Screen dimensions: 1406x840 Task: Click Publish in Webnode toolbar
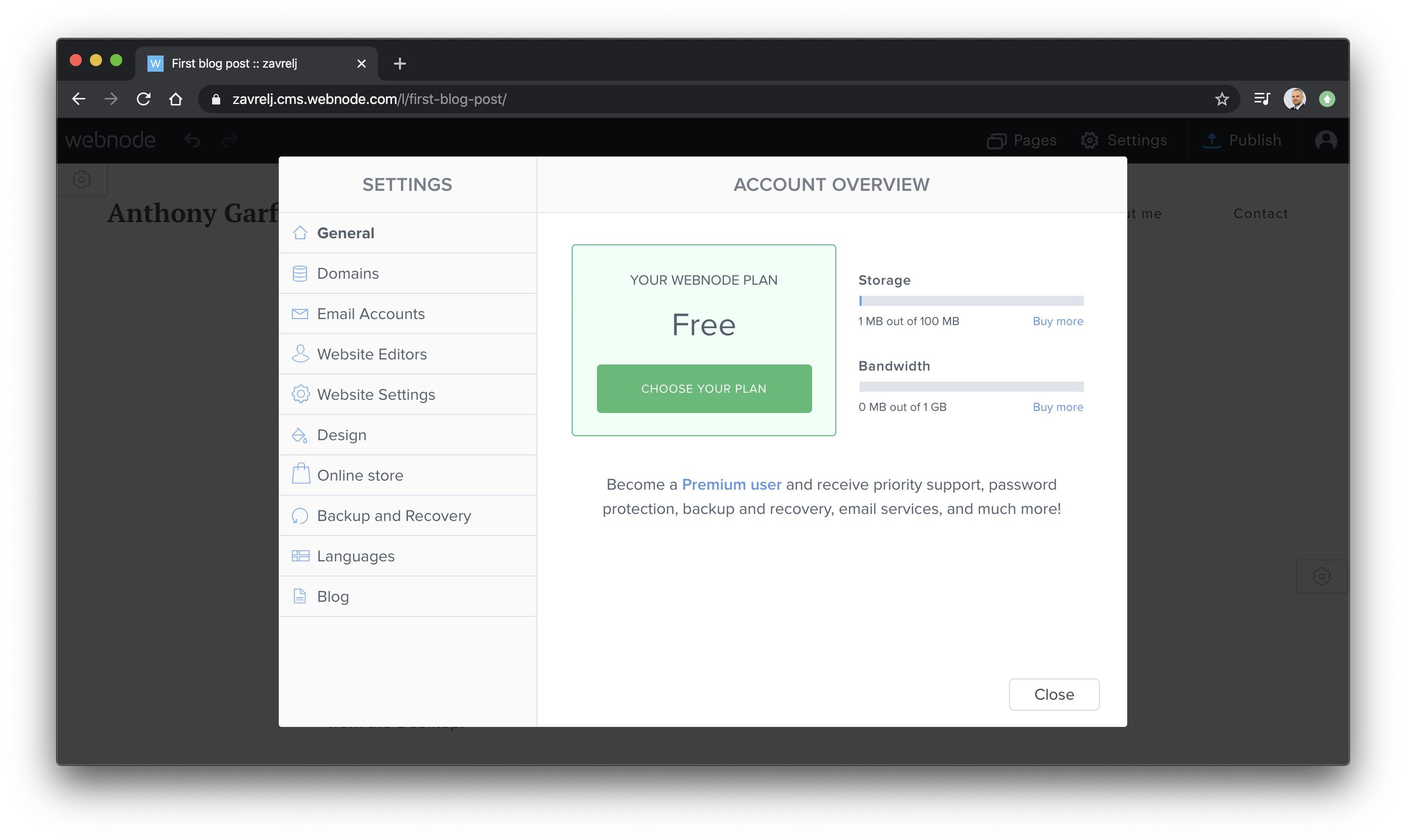pyautogui.click(x=1242, y=141)
